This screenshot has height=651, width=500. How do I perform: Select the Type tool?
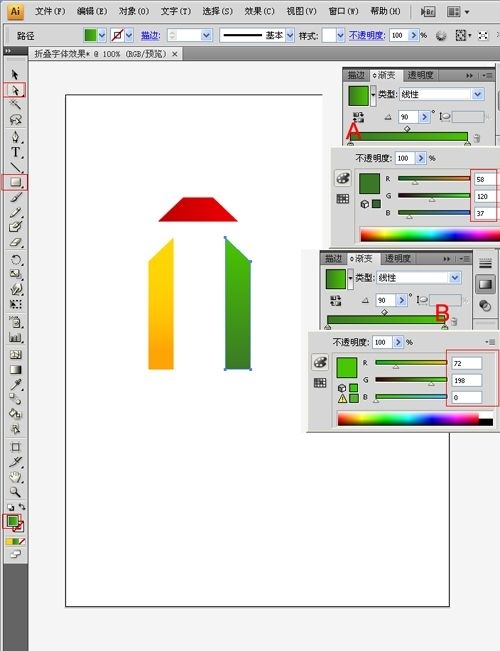(15, 152)
